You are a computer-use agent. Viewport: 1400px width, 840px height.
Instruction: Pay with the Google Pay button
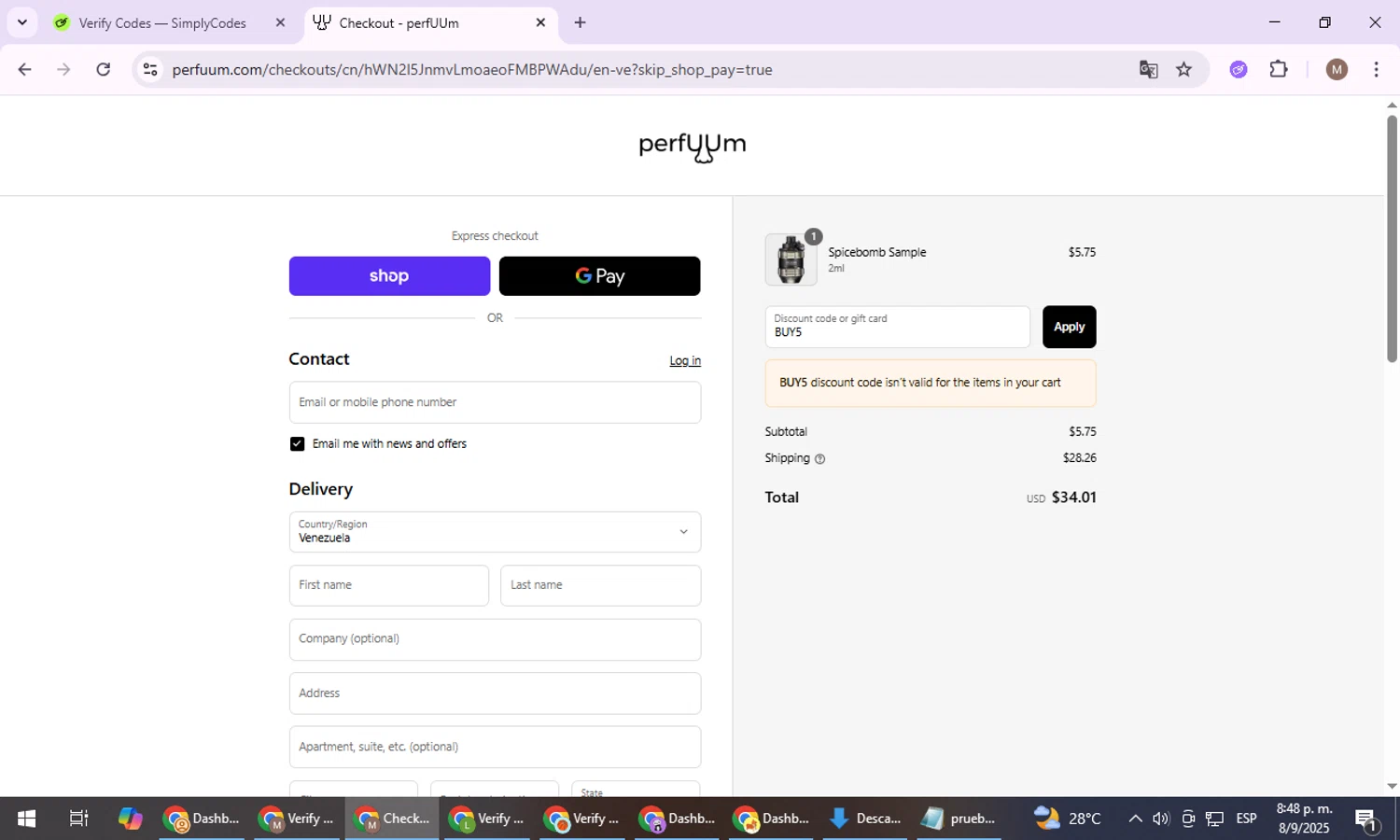point(599,276)
